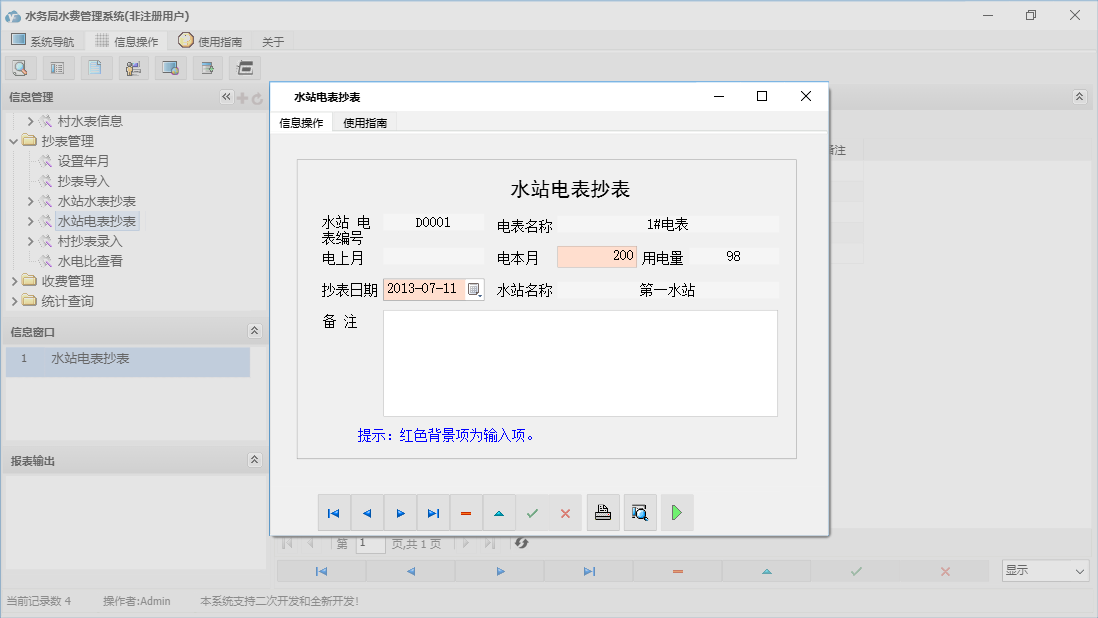This screenshot has height=618, width=1098.
Task: Open the 显示 dropdown at bottom right
Action: [1044, 569]
